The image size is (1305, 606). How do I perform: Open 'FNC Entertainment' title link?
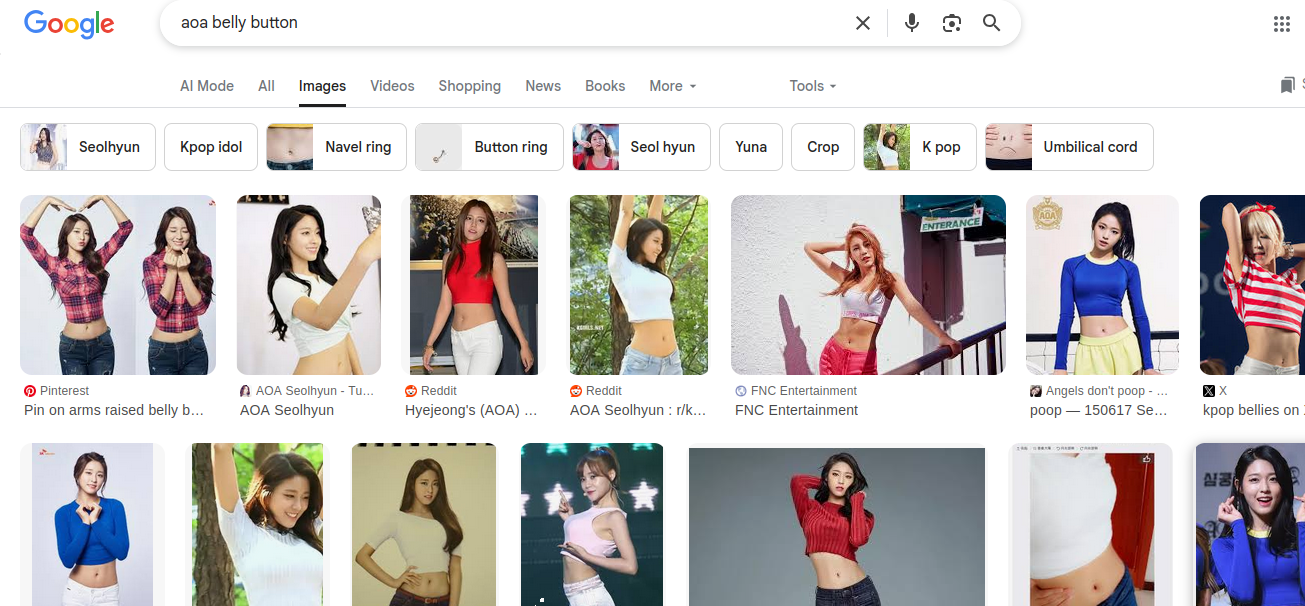[x=796, y=410]
